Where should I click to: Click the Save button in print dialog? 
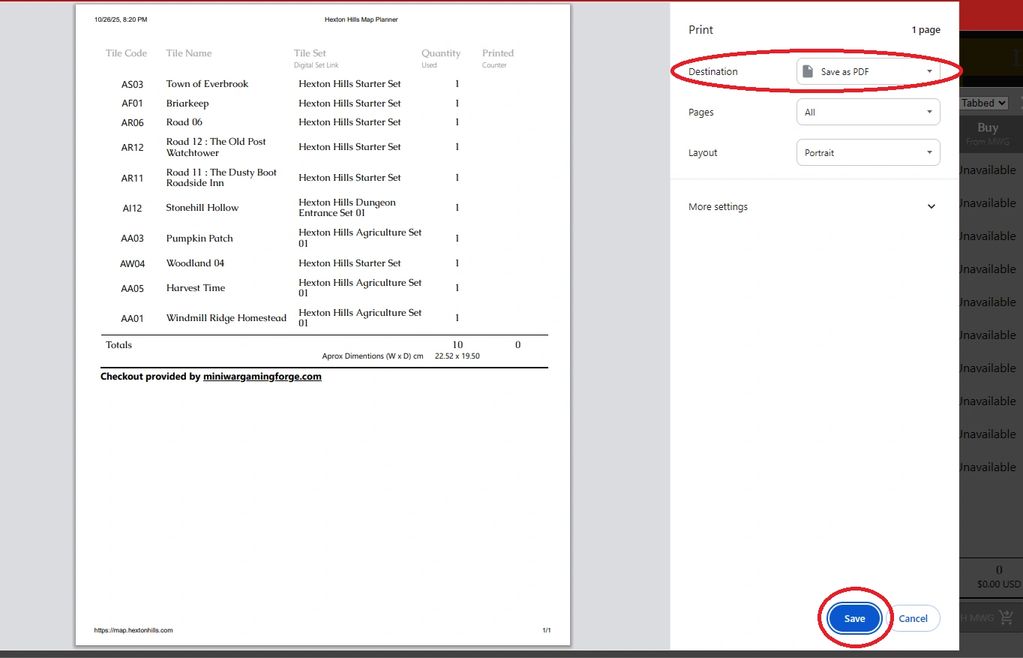point(854,618)
